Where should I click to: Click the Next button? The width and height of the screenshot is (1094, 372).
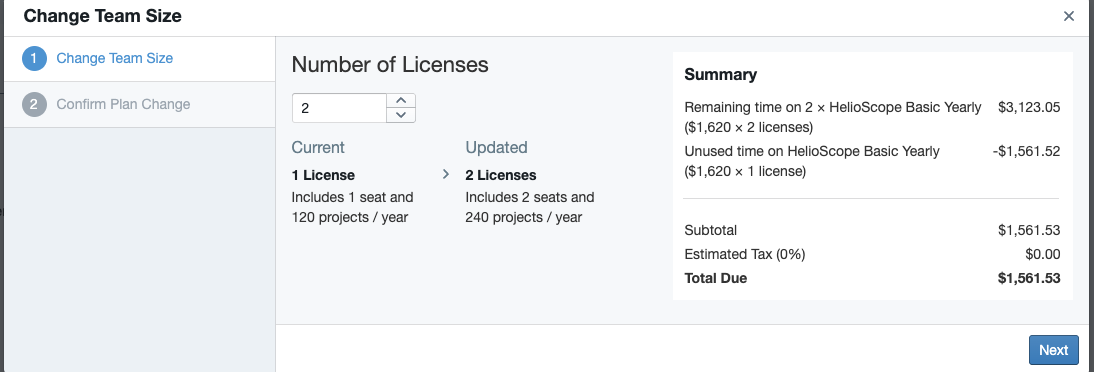pyautogui.click(x=1054, y=350)
